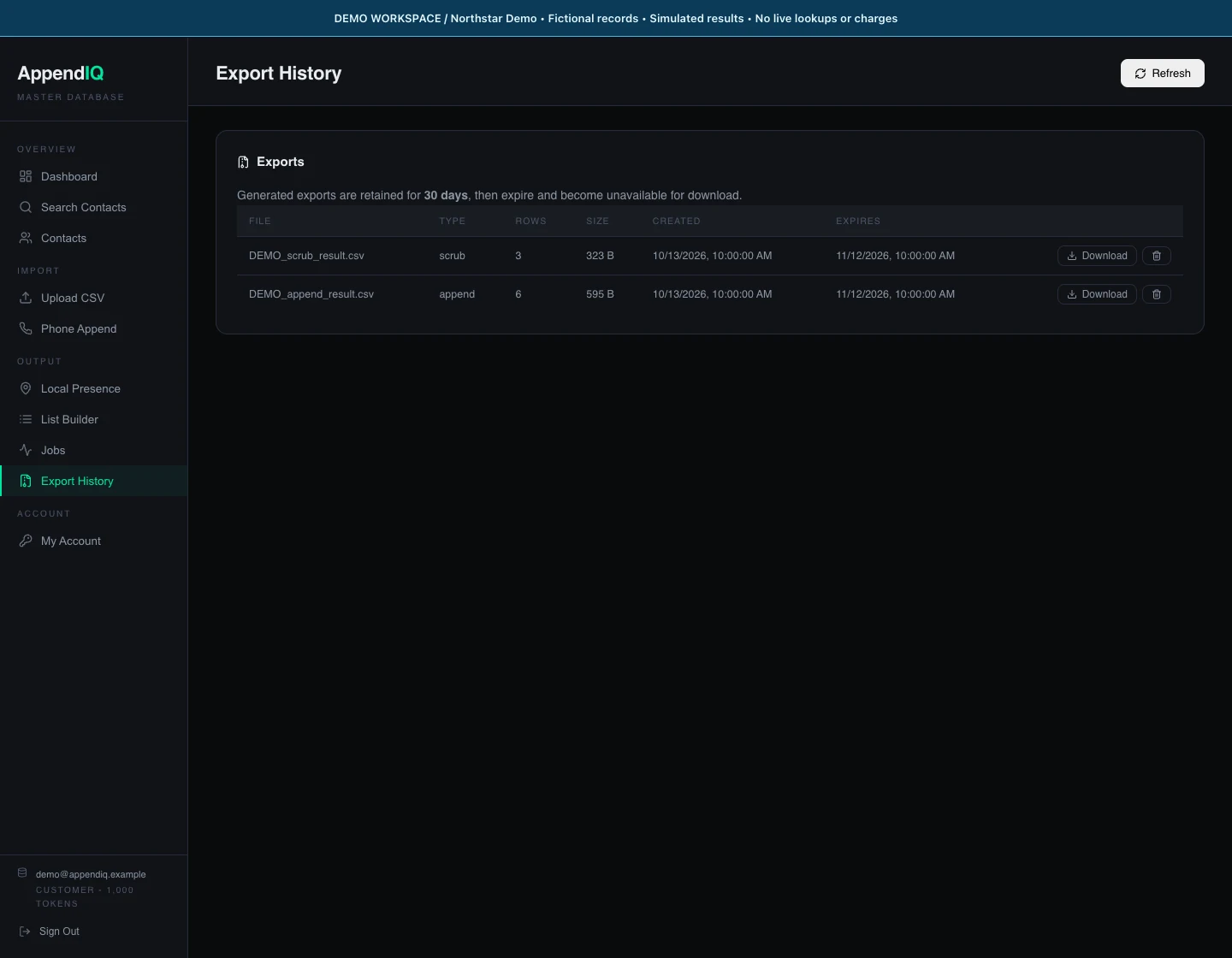Click the 'scrub' type cell

click(x=453, y=256)
